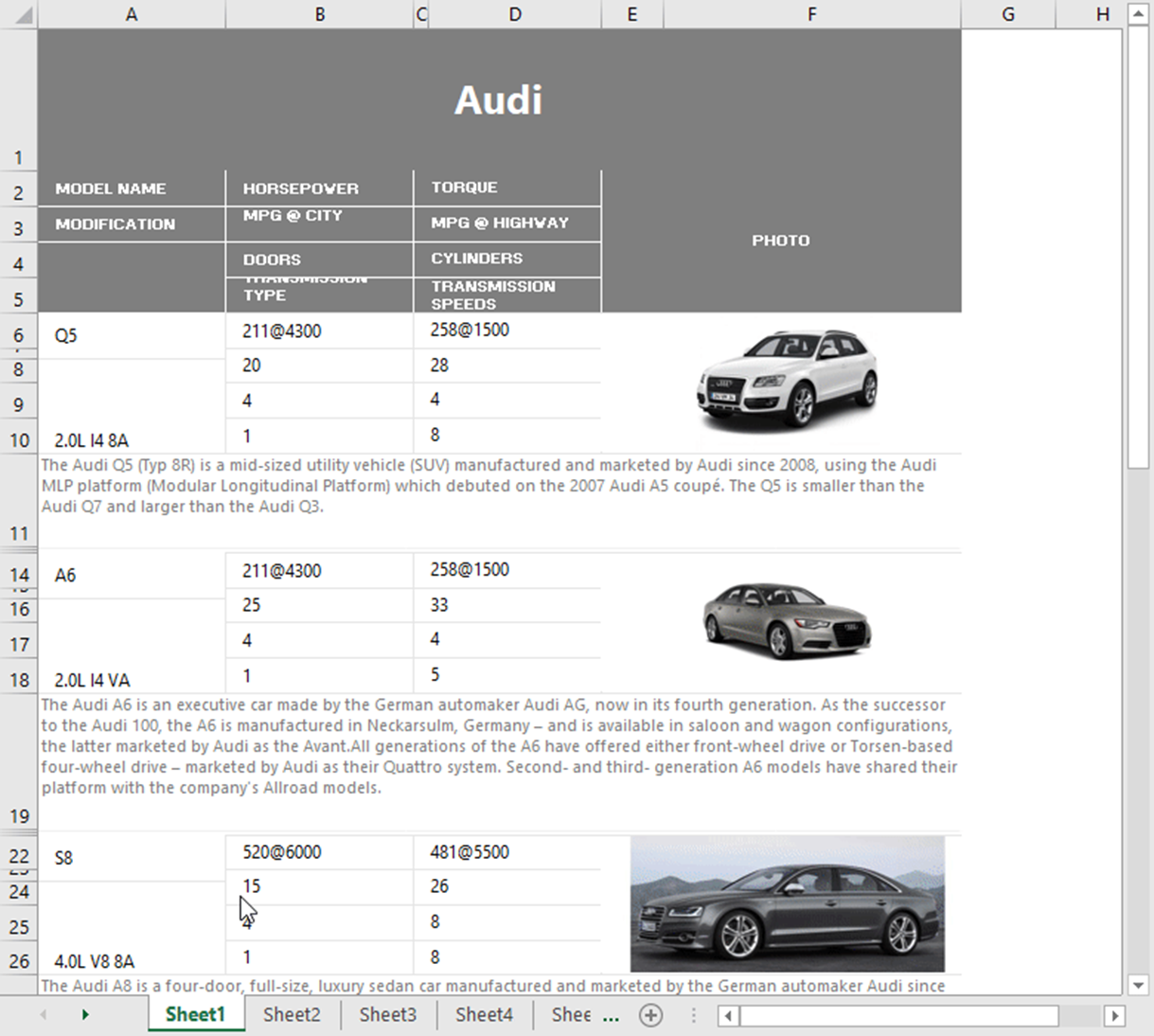This screenshot has width=1154, height=1036.
Task: Click the '520@6000' horsepower cell
Action: 320,852
